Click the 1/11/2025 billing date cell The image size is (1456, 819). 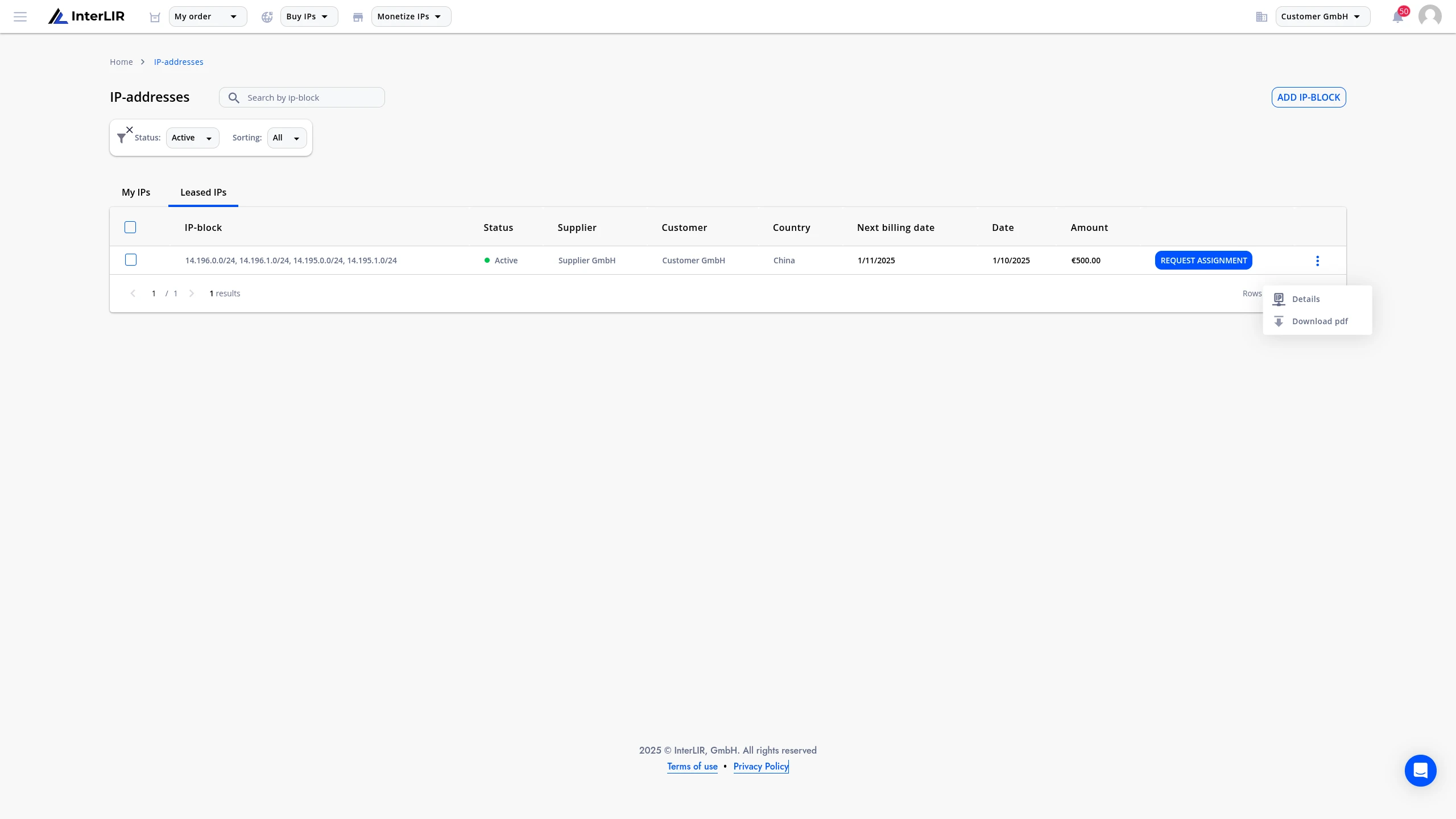click(x=876, y=260)
